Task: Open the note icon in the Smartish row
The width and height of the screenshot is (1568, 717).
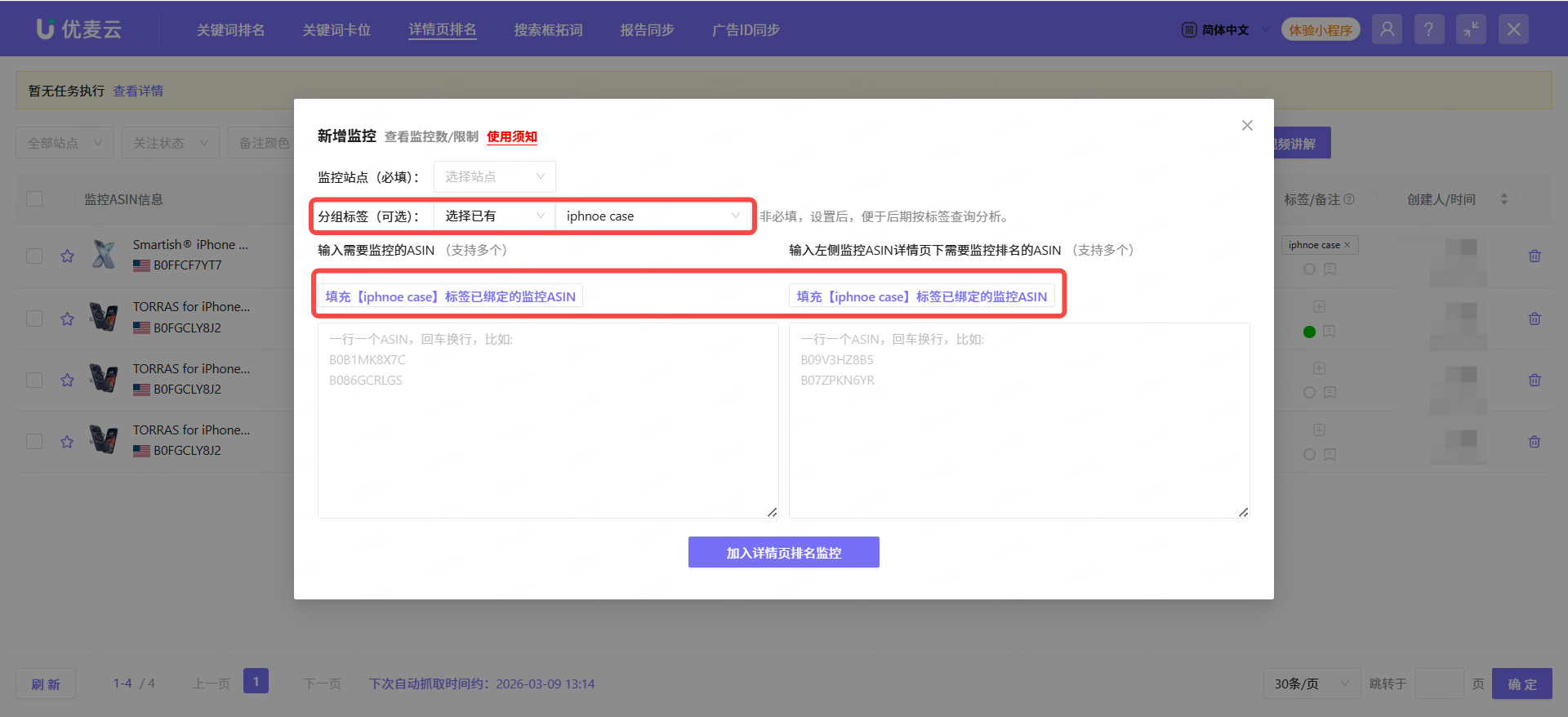Action: [x=1330, y=269]
